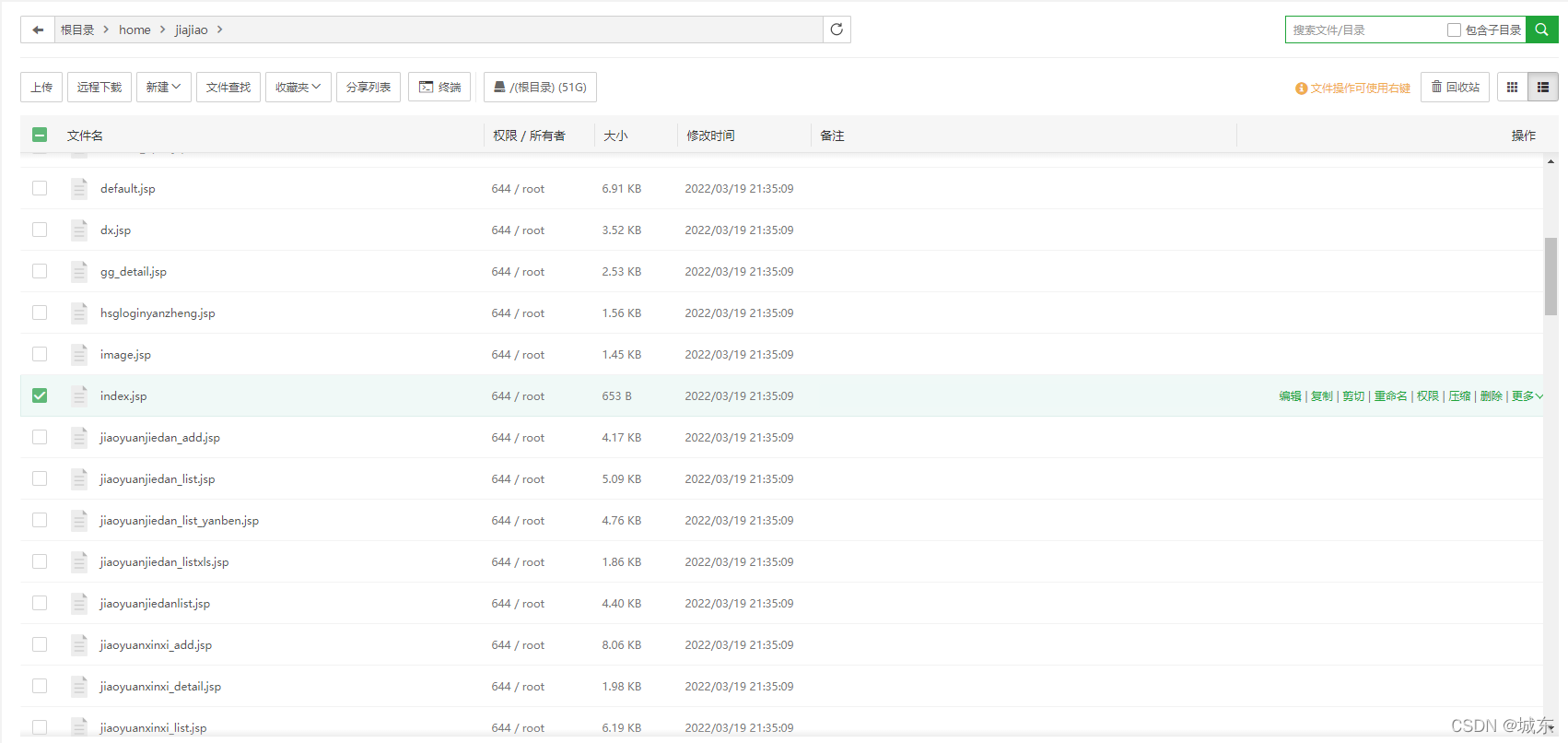Click the root disk (51G) button

point(540,87)
